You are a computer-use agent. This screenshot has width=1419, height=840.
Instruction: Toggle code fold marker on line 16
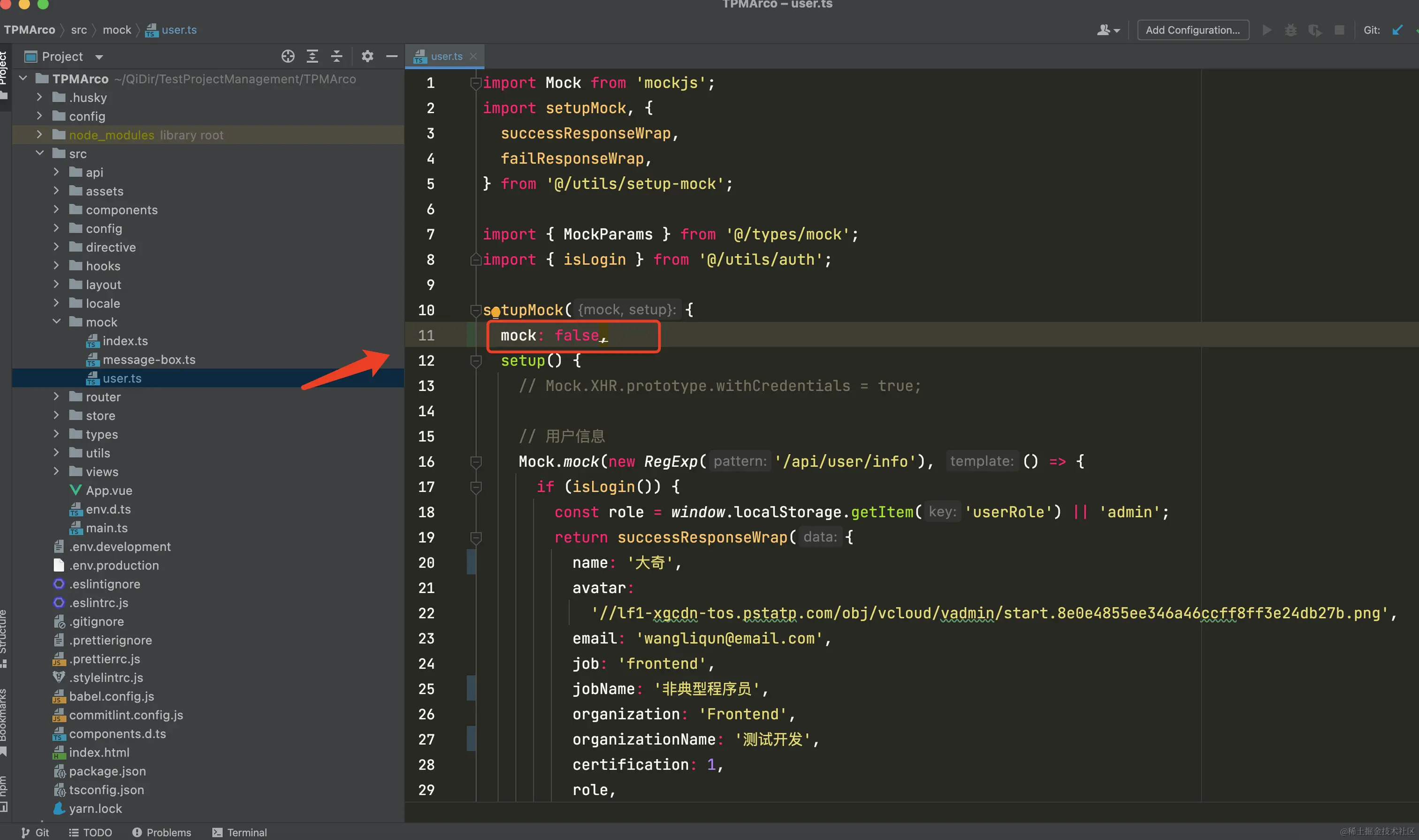point(475,462)
